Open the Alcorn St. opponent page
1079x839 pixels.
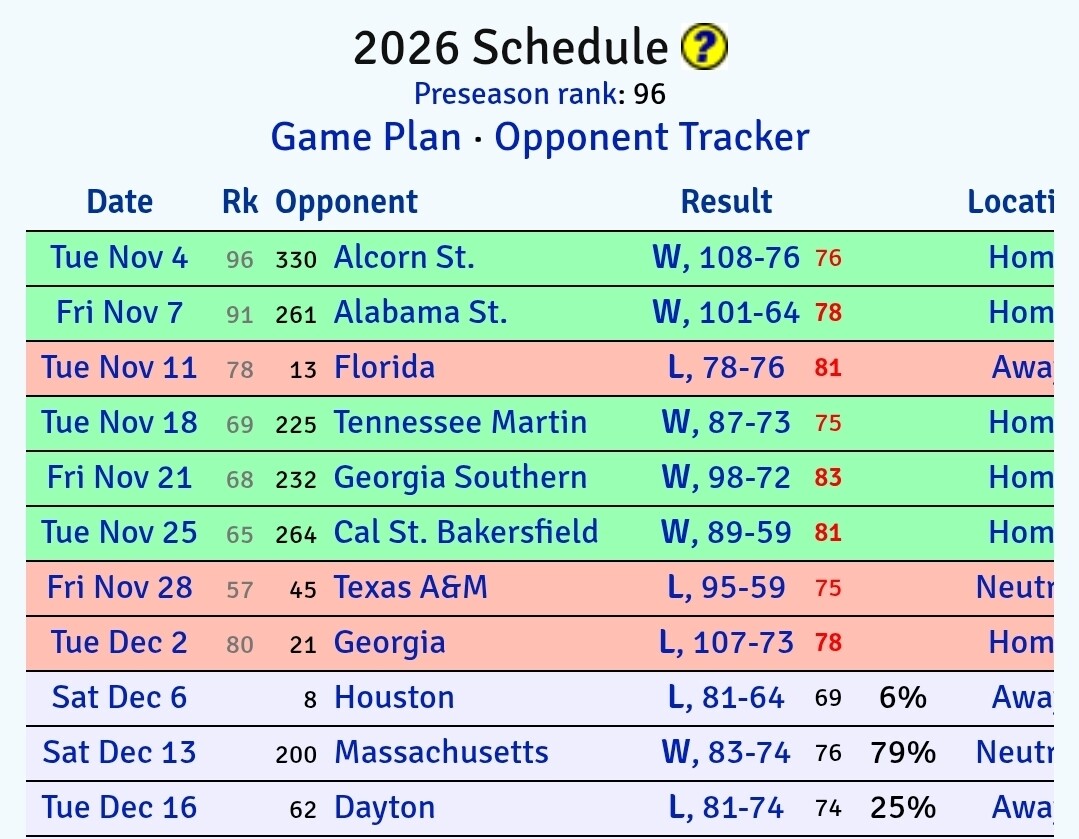pos(404,258)
